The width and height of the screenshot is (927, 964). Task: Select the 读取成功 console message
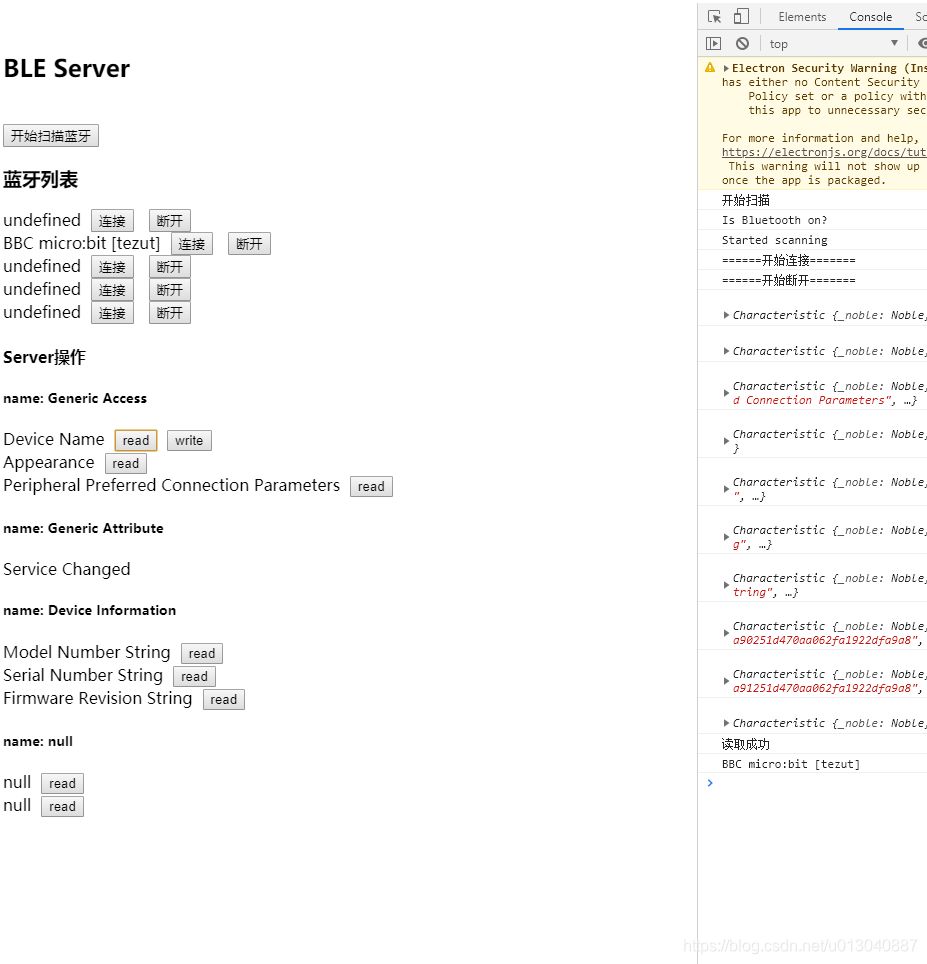point(745,745)
